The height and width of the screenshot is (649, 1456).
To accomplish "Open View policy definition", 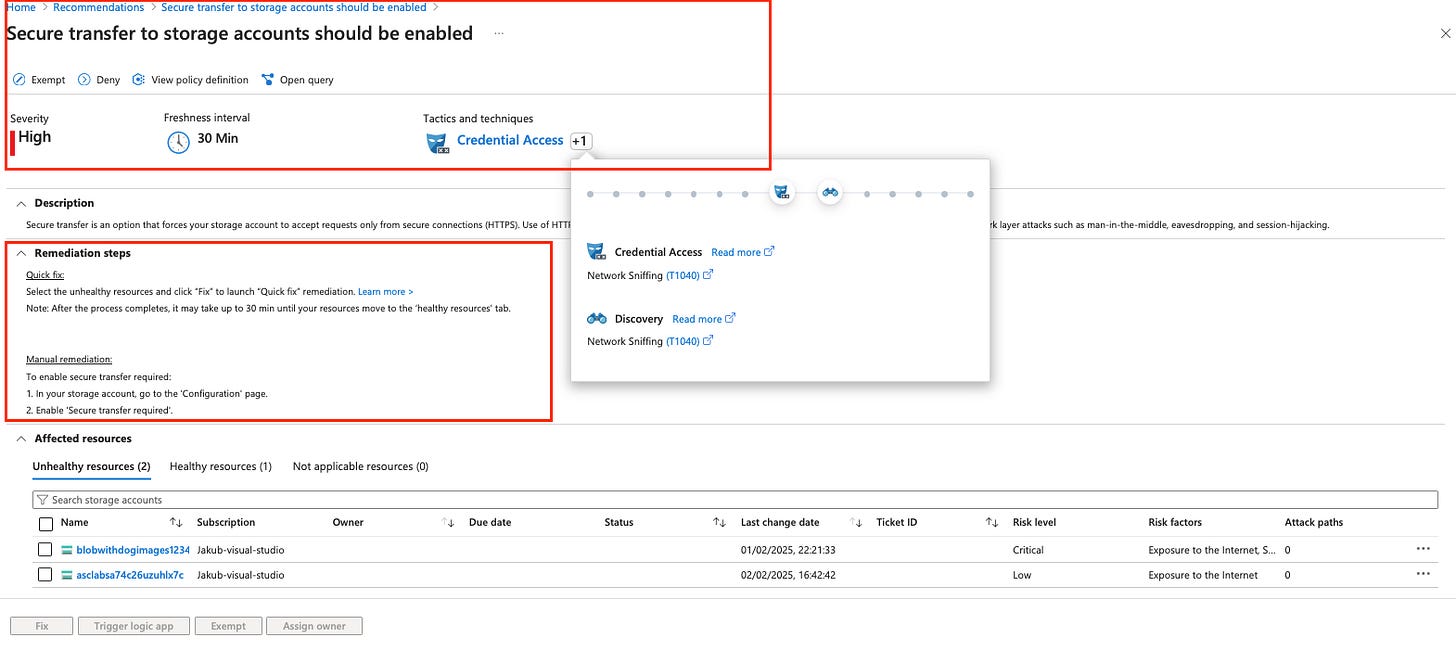I will coord(190,80).
